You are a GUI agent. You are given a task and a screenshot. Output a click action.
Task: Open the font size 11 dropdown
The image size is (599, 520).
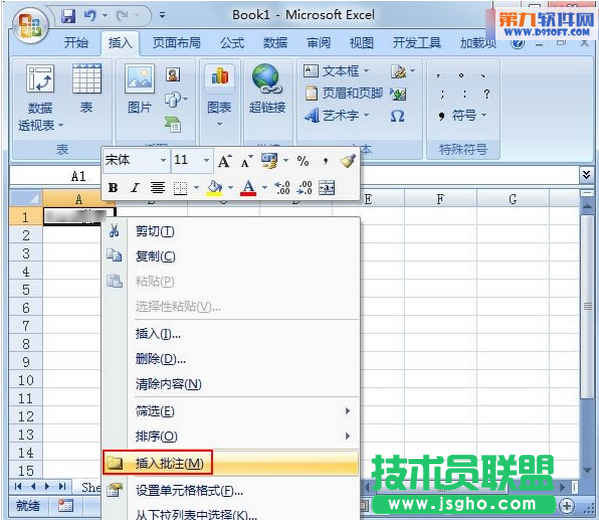point(206,160)
